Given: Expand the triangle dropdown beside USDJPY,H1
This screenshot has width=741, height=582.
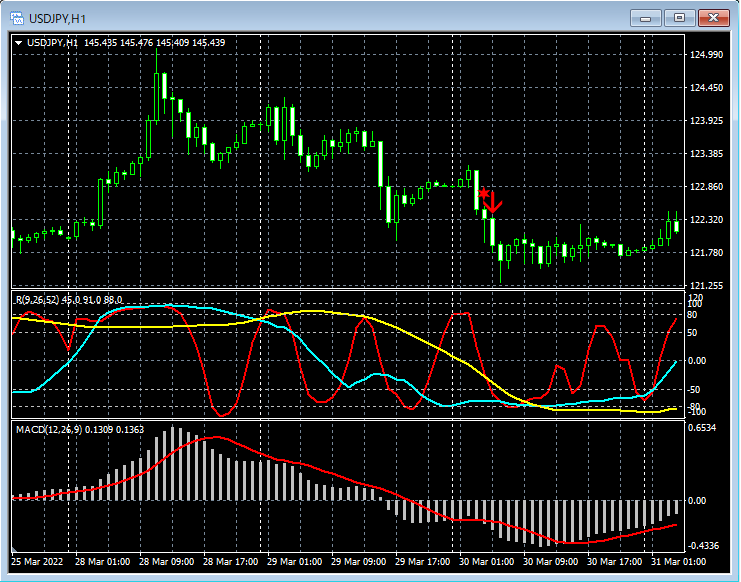Looking at the screenshot, I should (18, 43).
